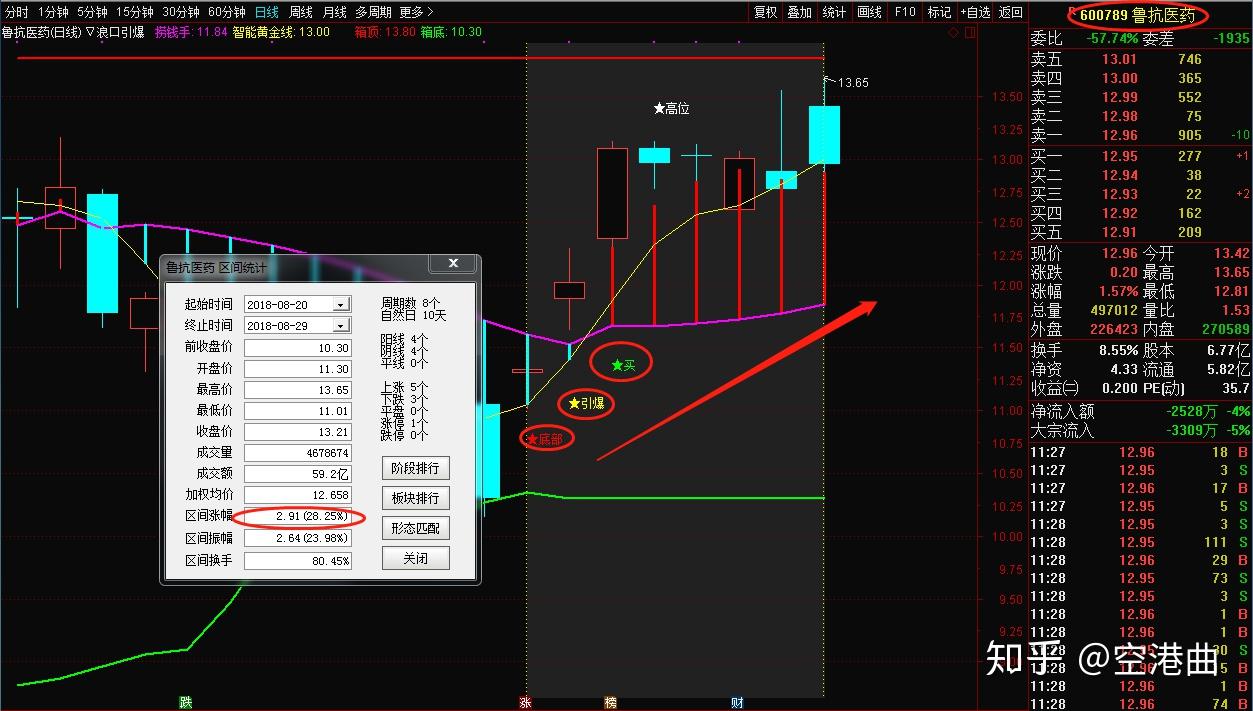The width and height of the screenshot is (1253, 711).
Task: Open the 终止时间 date dropdown
Action: 342,326
